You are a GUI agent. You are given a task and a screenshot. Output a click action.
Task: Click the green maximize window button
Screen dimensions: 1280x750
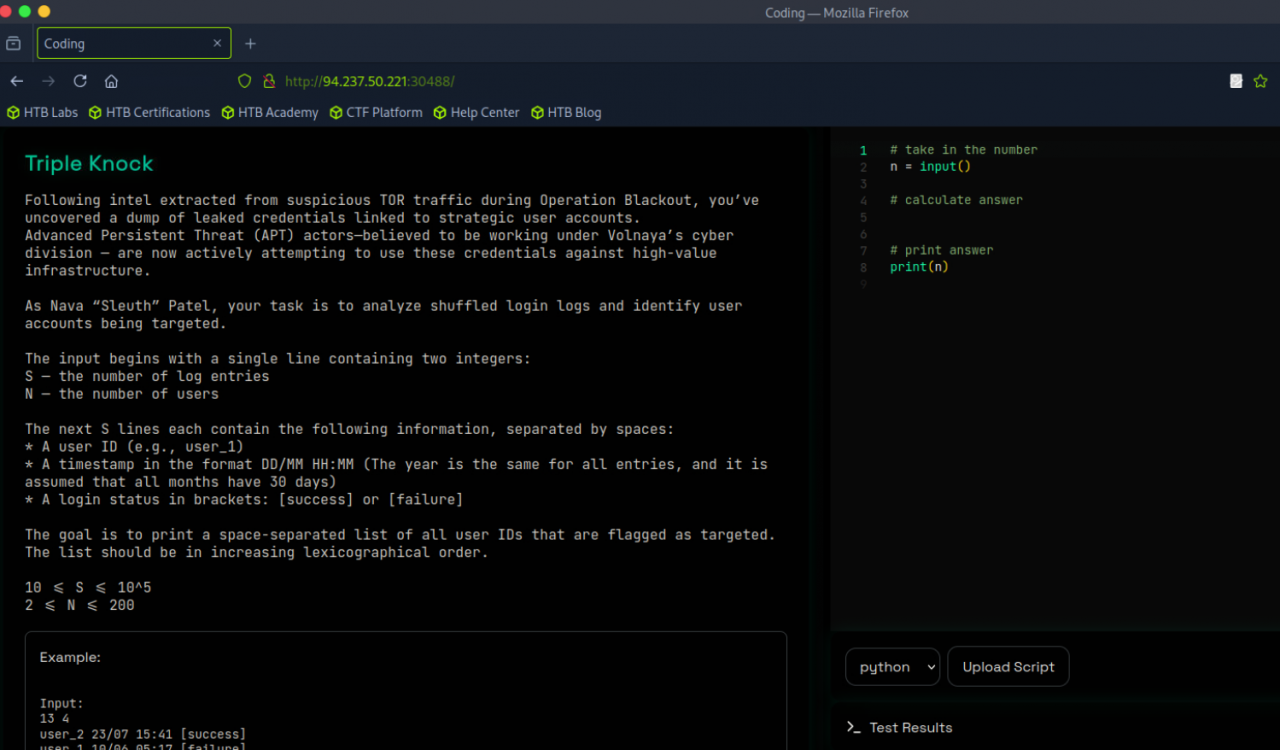[25, 11]
